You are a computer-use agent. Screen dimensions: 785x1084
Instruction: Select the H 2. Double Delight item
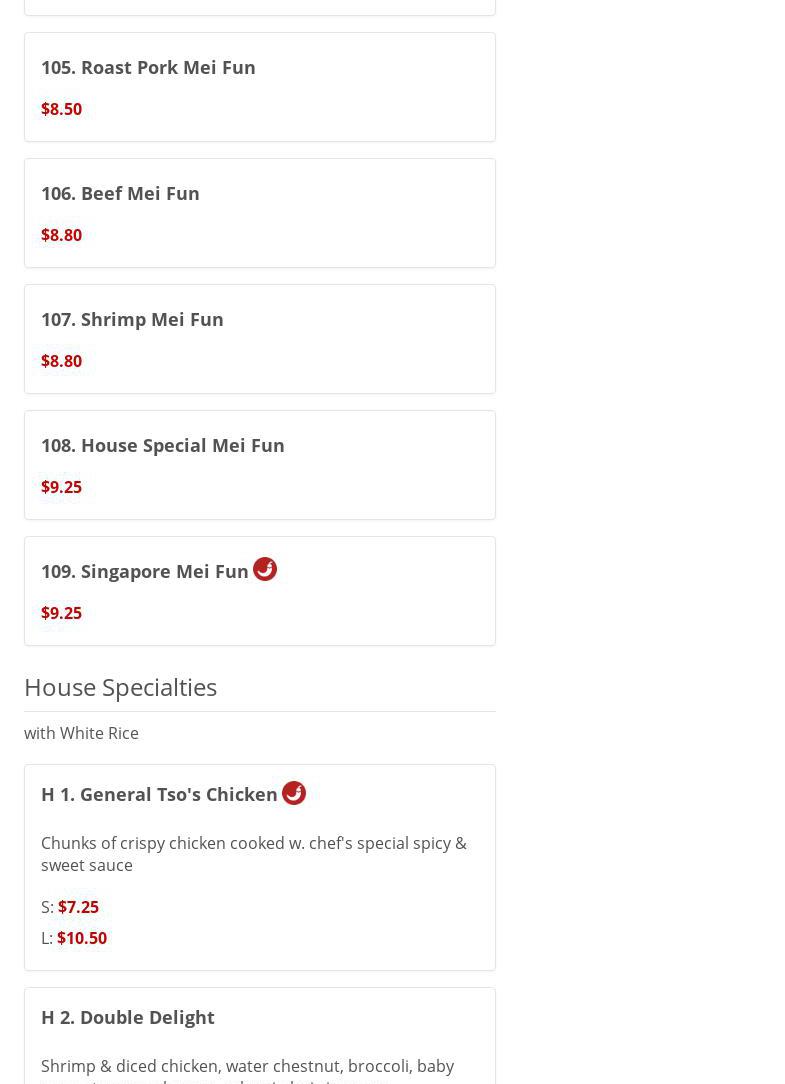point(127,1017)
